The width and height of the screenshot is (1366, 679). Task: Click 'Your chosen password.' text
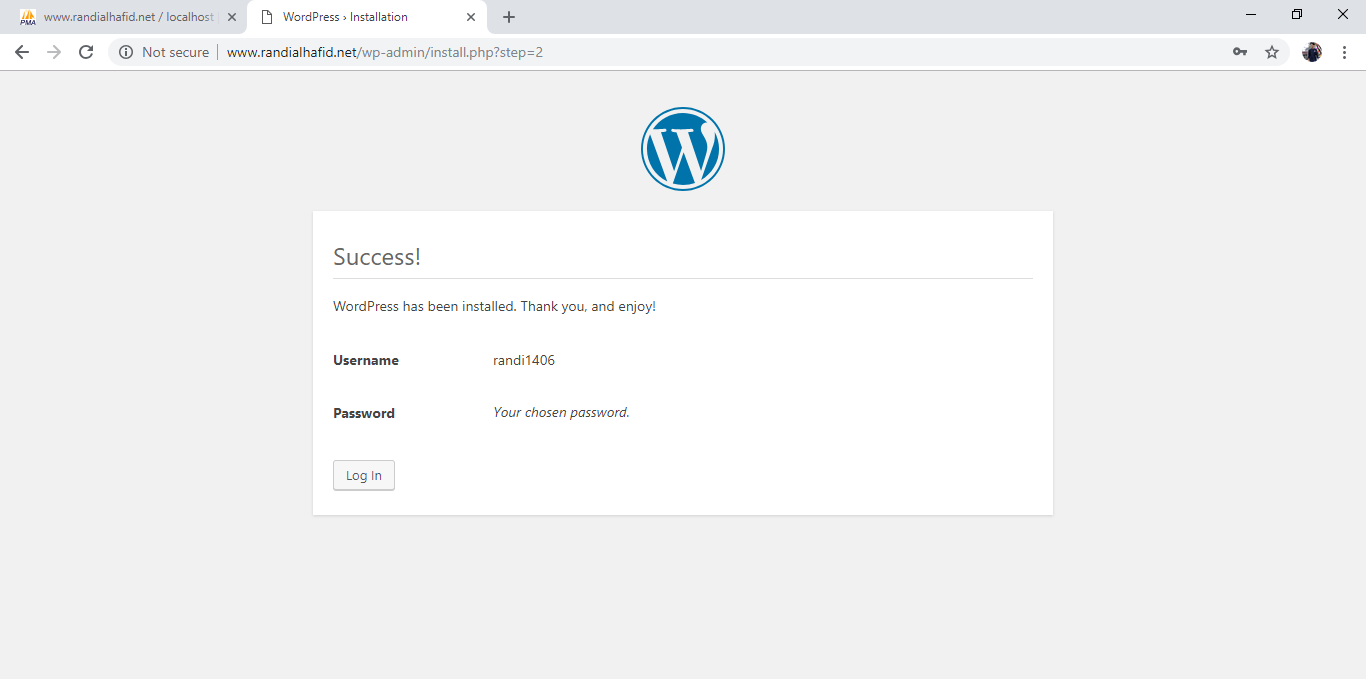pos(561,412)
